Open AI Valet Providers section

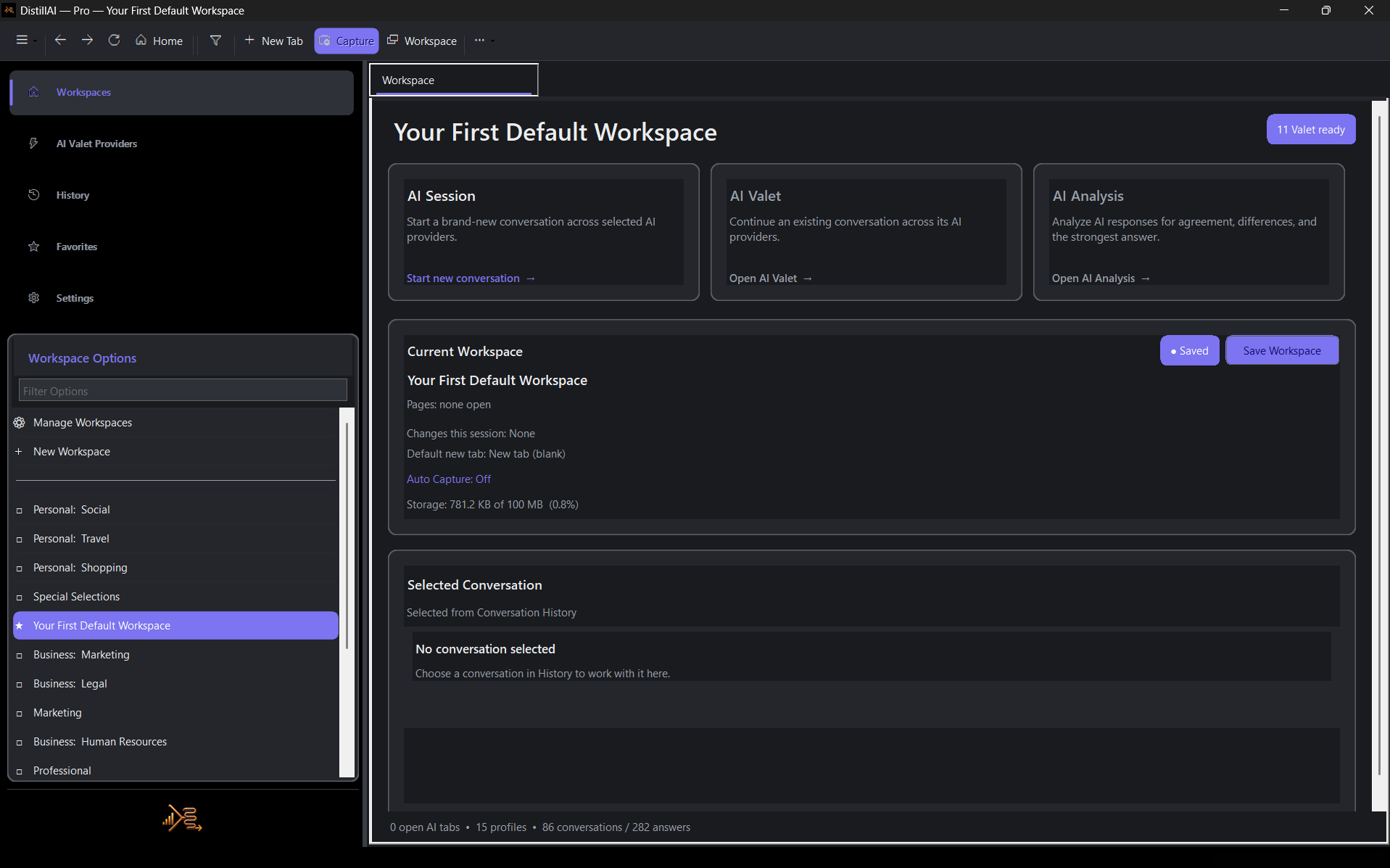181,144
